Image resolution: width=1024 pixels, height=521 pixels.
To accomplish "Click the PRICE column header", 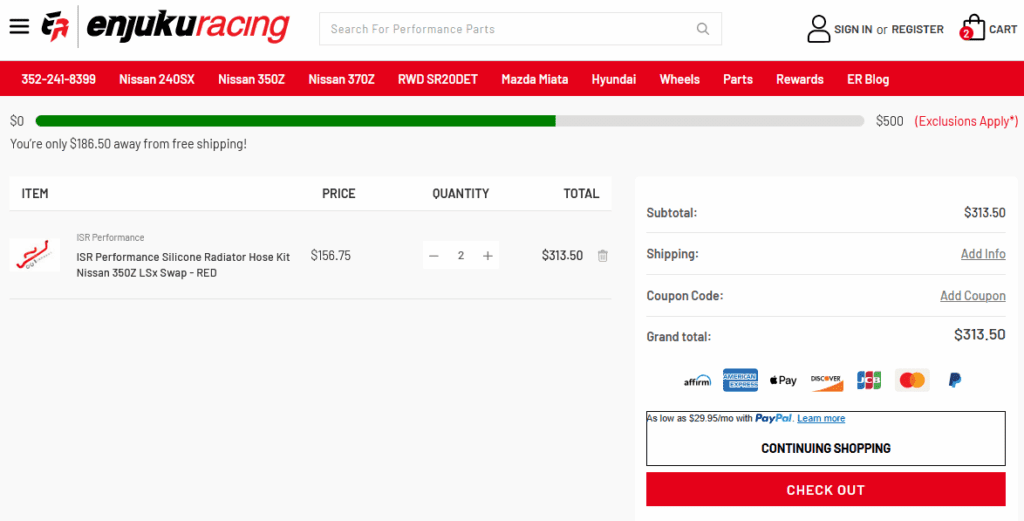I will (x=339, y=194).
